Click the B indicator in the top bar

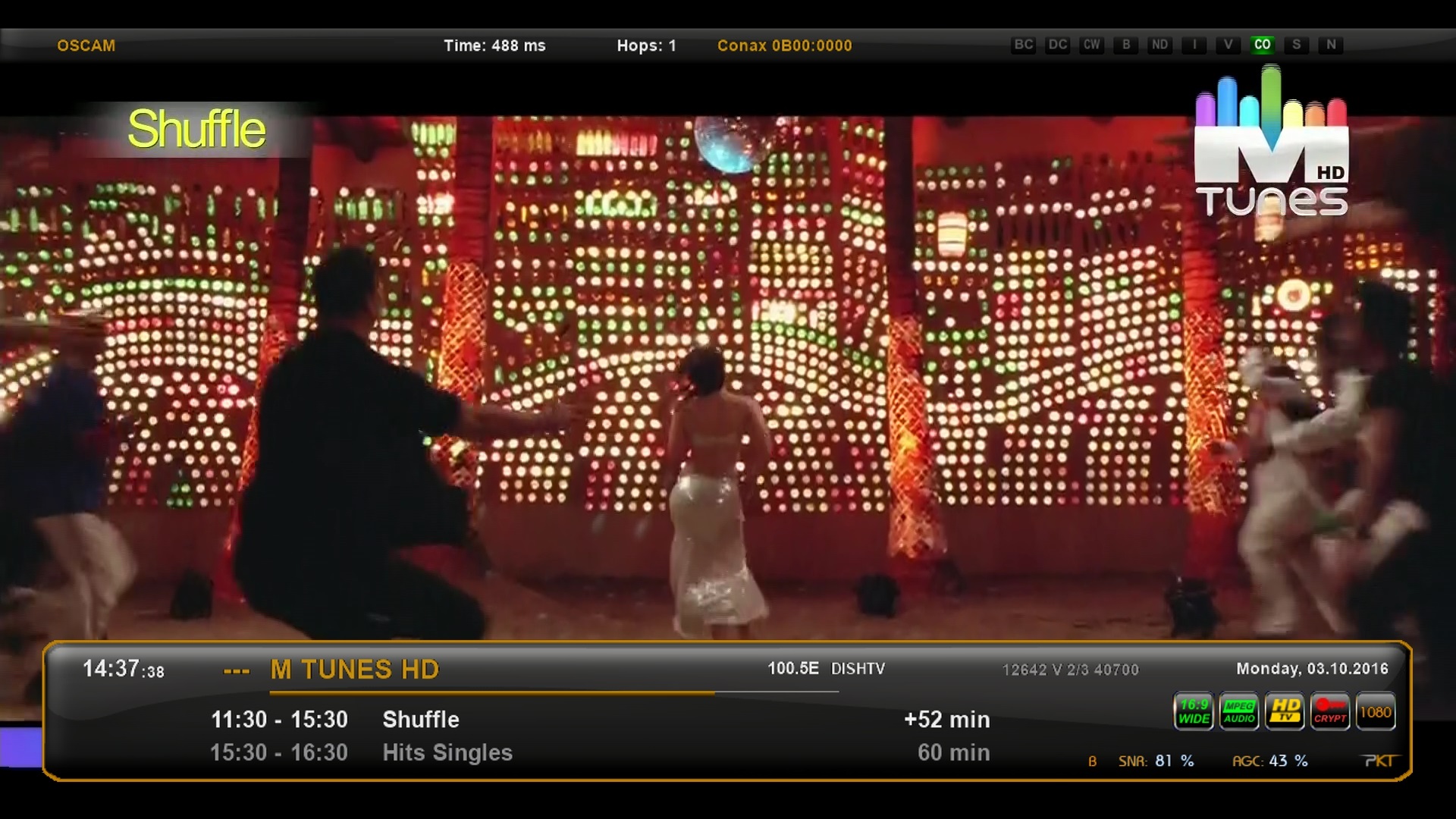(1126, 45)
